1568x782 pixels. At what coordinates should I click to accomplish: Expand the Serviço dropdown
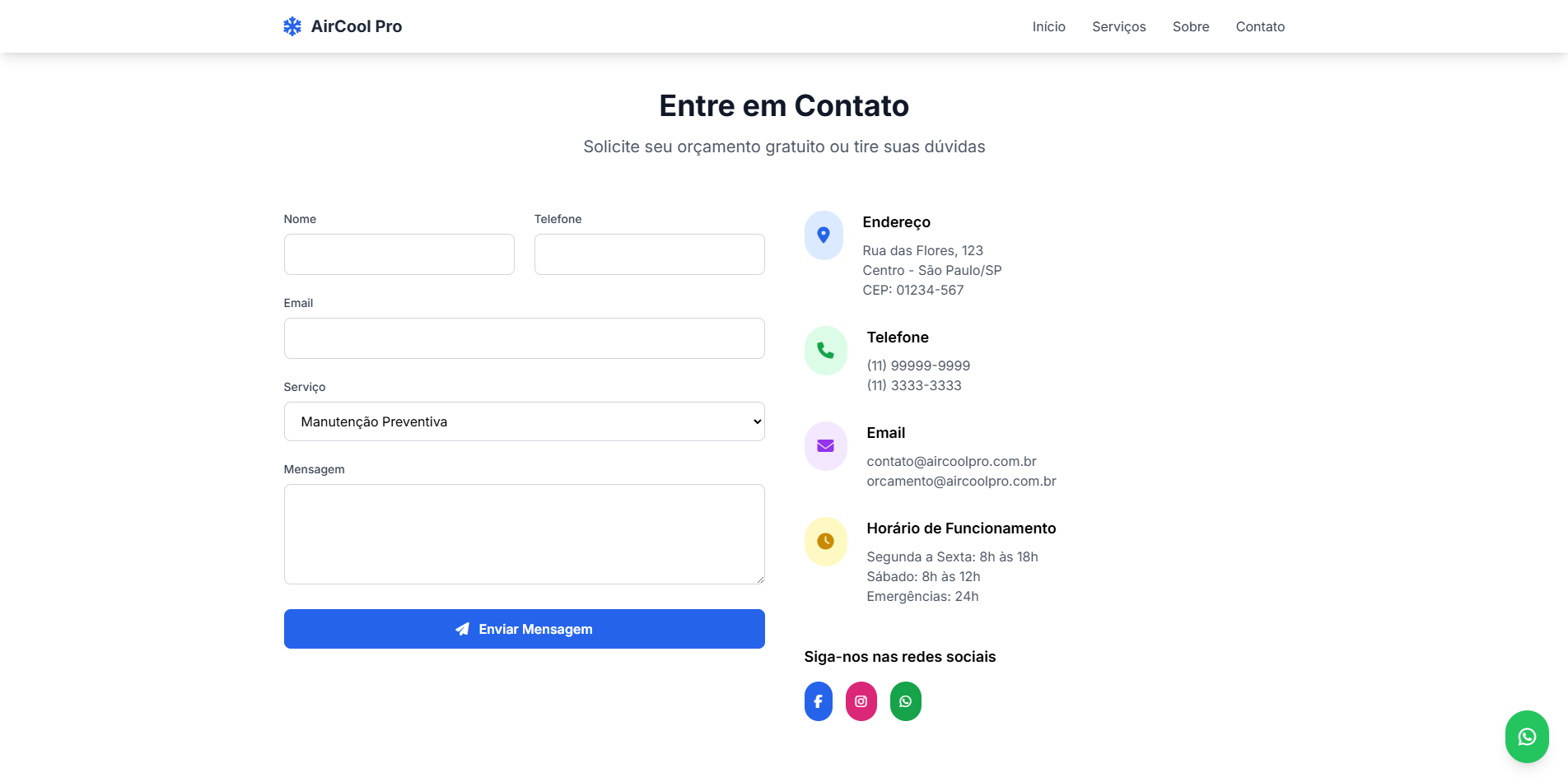525,421
